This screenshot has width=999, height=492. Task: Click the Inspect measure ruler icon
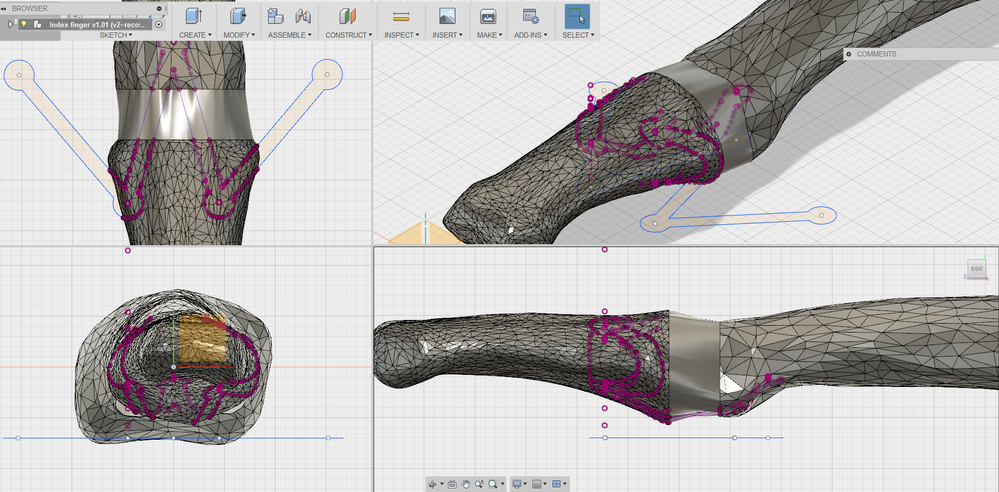tap(401, 16)
